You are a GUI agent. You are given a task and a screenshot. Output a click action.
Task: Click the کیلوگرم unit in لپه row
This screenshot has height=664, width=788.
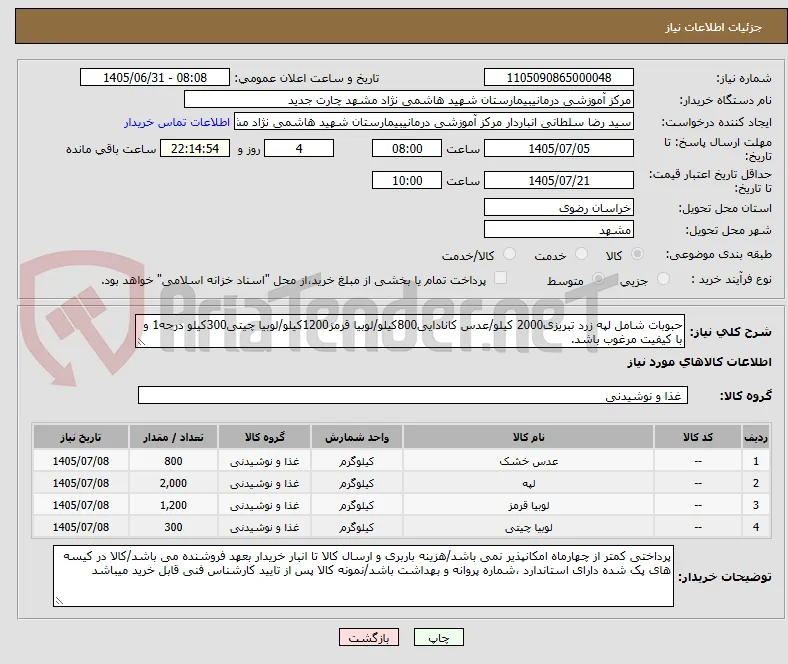357,483
